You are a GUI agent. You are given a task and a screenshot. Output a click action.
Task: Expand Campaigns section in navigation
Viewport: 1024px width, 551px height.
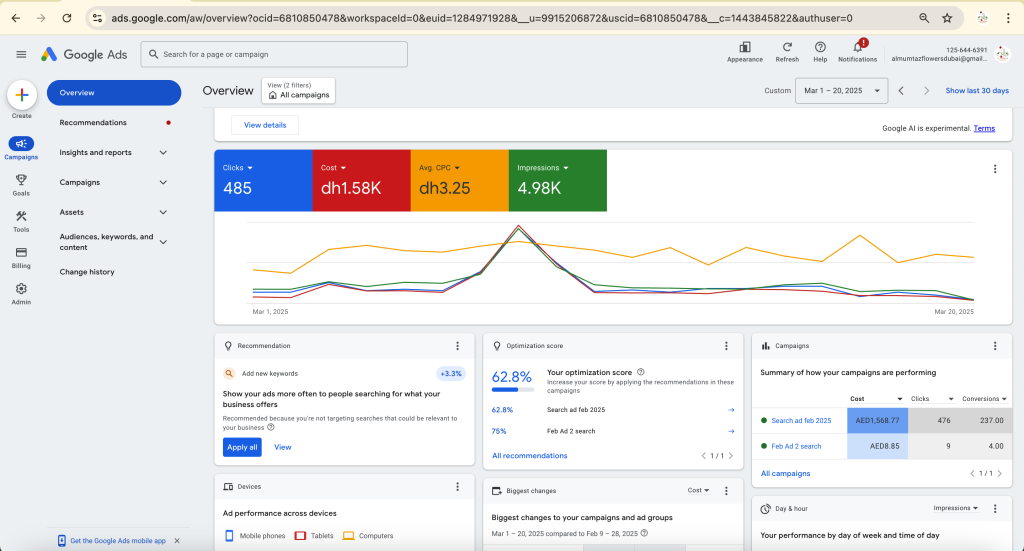point(163,183)
